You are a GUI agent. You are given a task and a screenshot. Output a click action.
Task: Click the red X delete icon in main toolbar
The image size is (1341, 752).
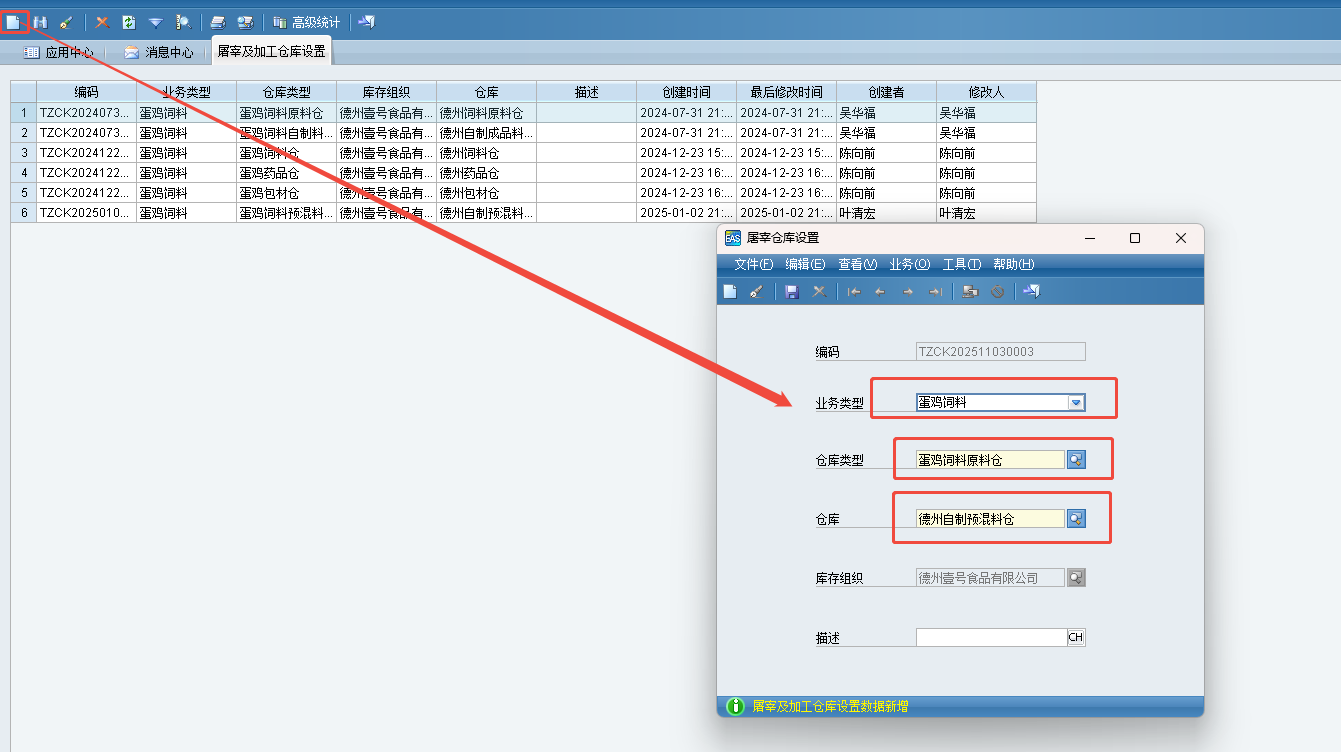pos(102,22)
